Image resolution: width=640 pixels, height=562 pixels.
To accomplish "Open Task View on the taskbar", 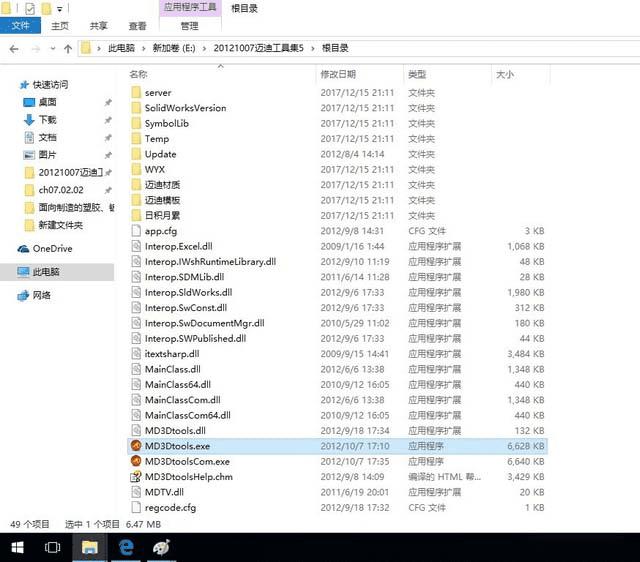I will 52,547.
